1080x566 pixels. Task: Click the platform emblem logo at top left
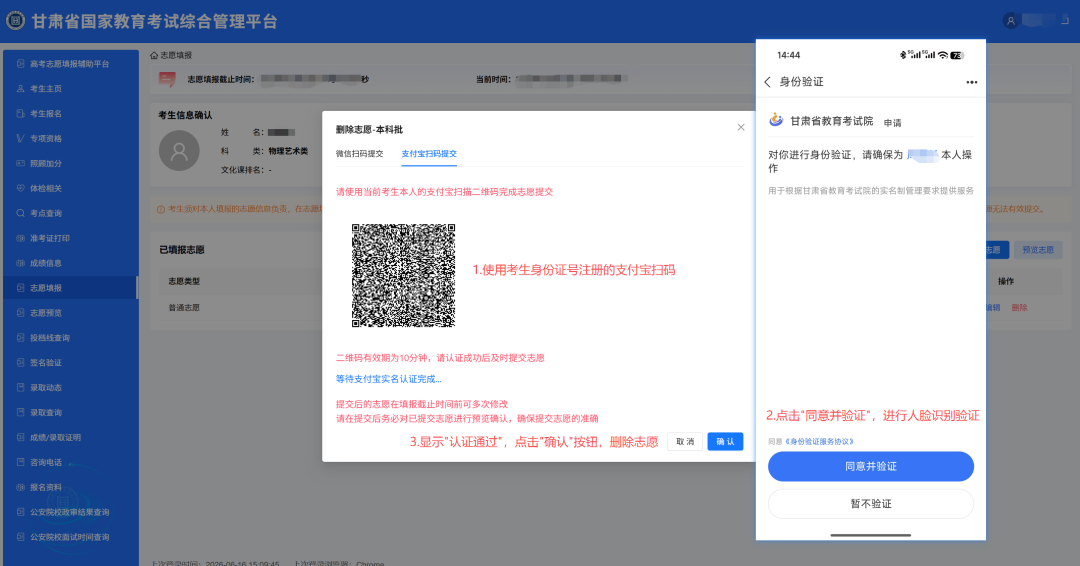(15, 21)
